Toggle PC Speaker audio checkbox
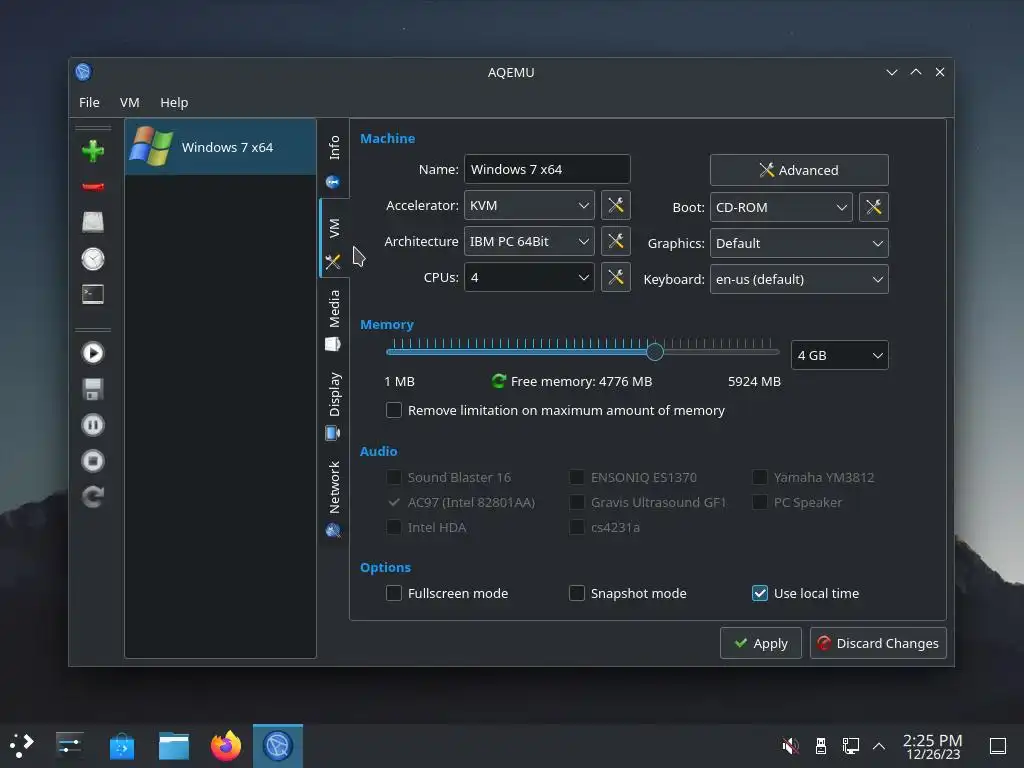Image resolution: width=1024 pixels, height=768 pixels. [x=760, y=502]
